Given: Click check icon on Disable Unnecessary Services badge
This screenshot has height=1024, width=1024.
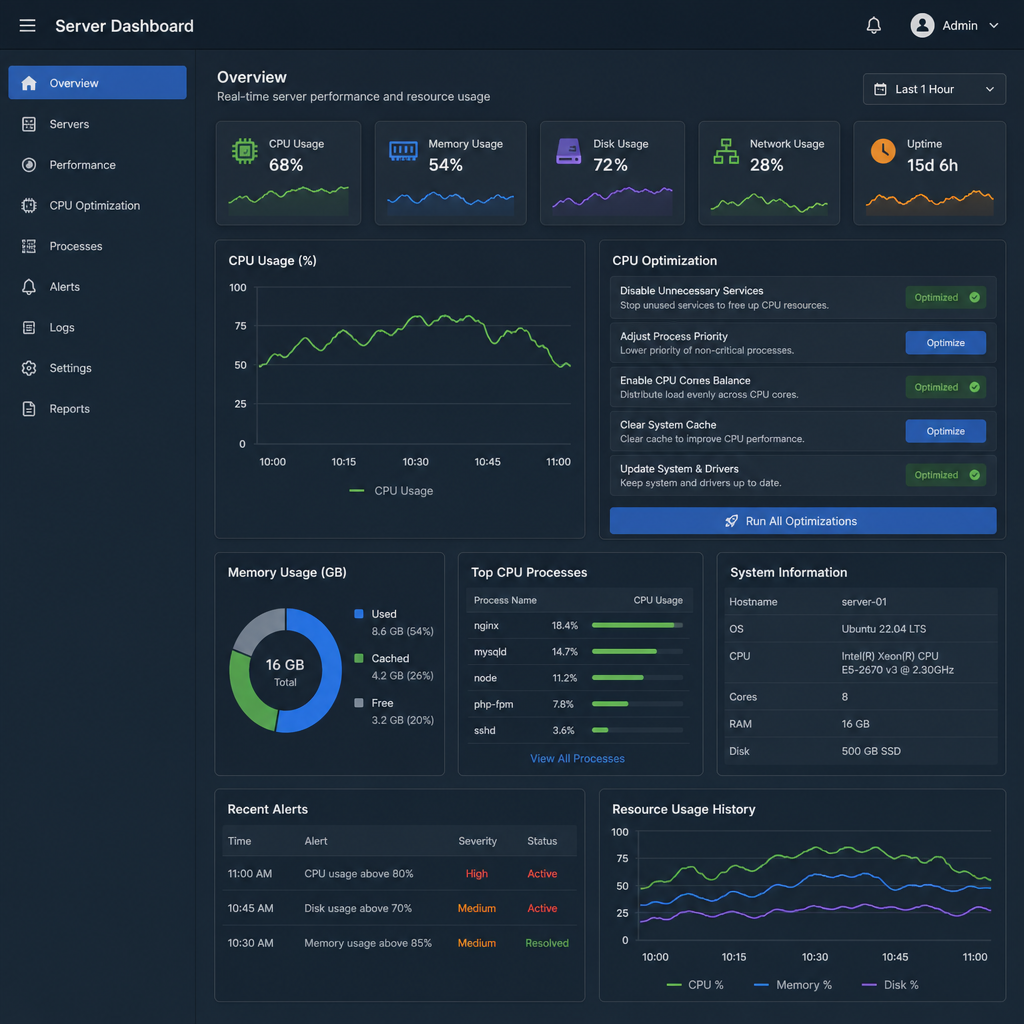Looking at the screenshot, I should (974, 297).
